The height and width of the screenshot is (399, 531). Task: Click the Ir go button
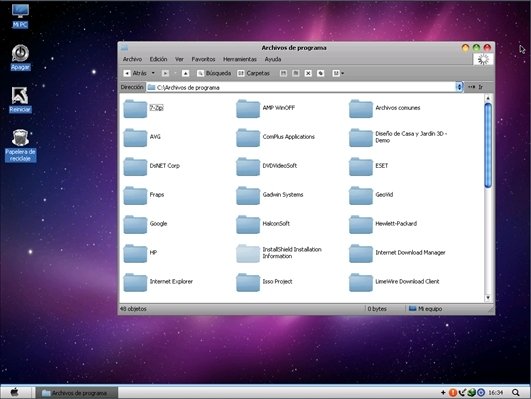(476, 87)
